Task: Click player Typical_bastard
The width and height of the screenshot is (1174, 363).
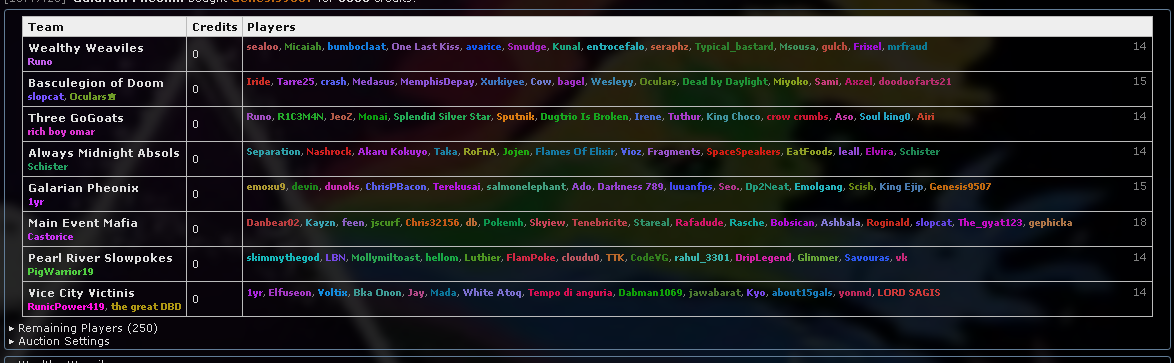Action: [x=734, y=46]
